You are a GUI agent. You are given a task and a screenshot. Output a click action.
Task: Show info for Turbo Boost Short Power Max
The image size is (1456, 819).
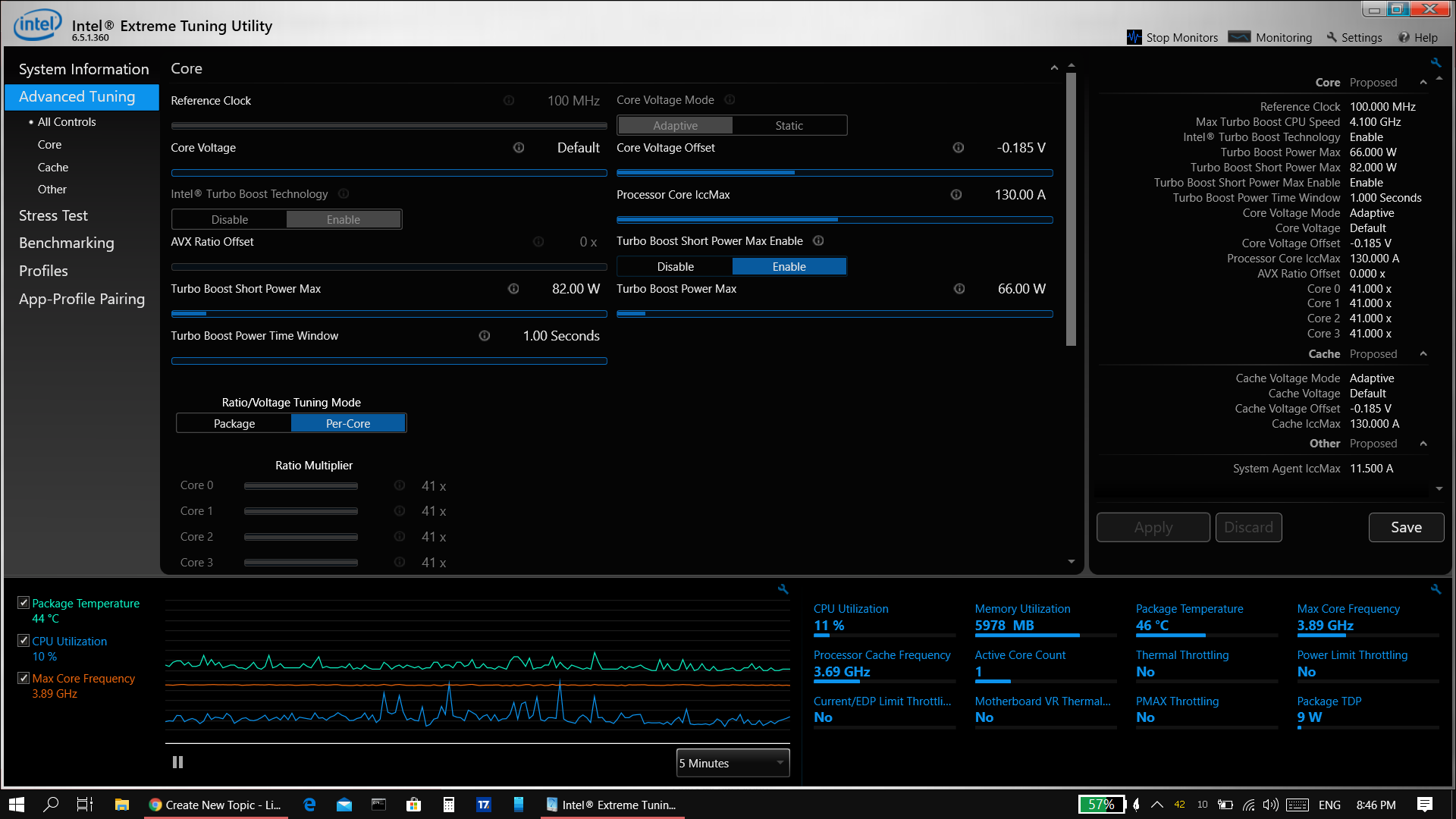click(513, 289)
